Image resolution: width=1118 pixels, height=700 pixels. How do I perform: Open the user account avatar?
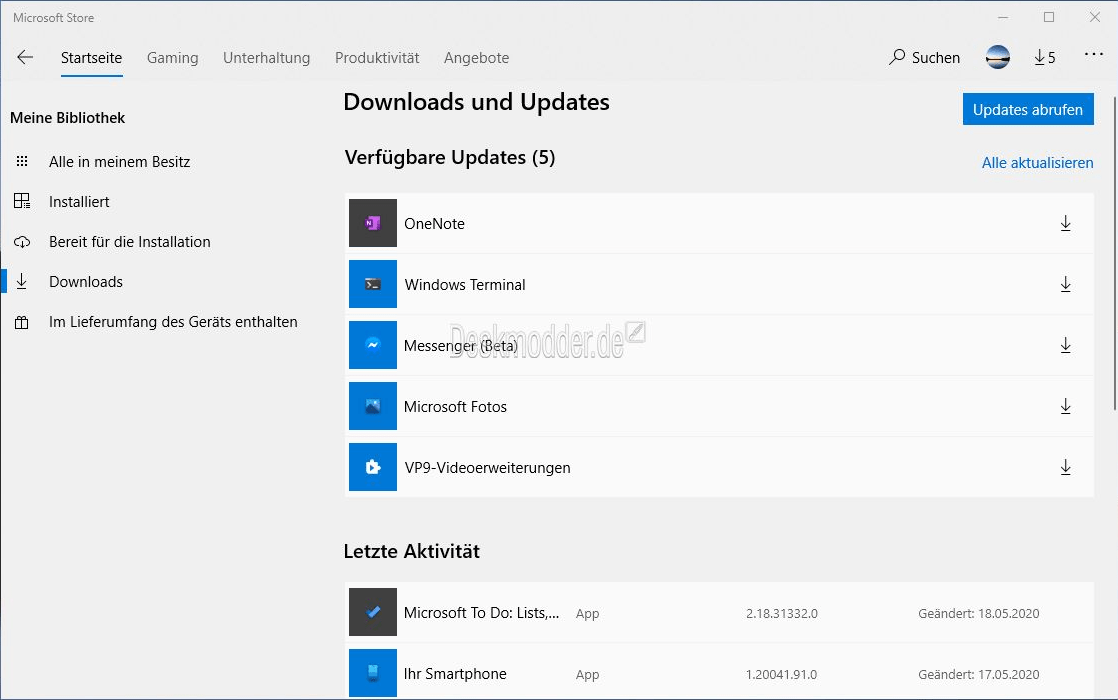click(x=998, y=57)
